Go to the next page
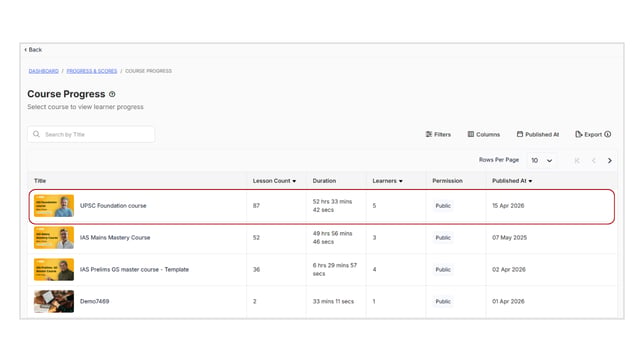Image resolution: width=644 pixels, height=362 pixels. point(610,161)
